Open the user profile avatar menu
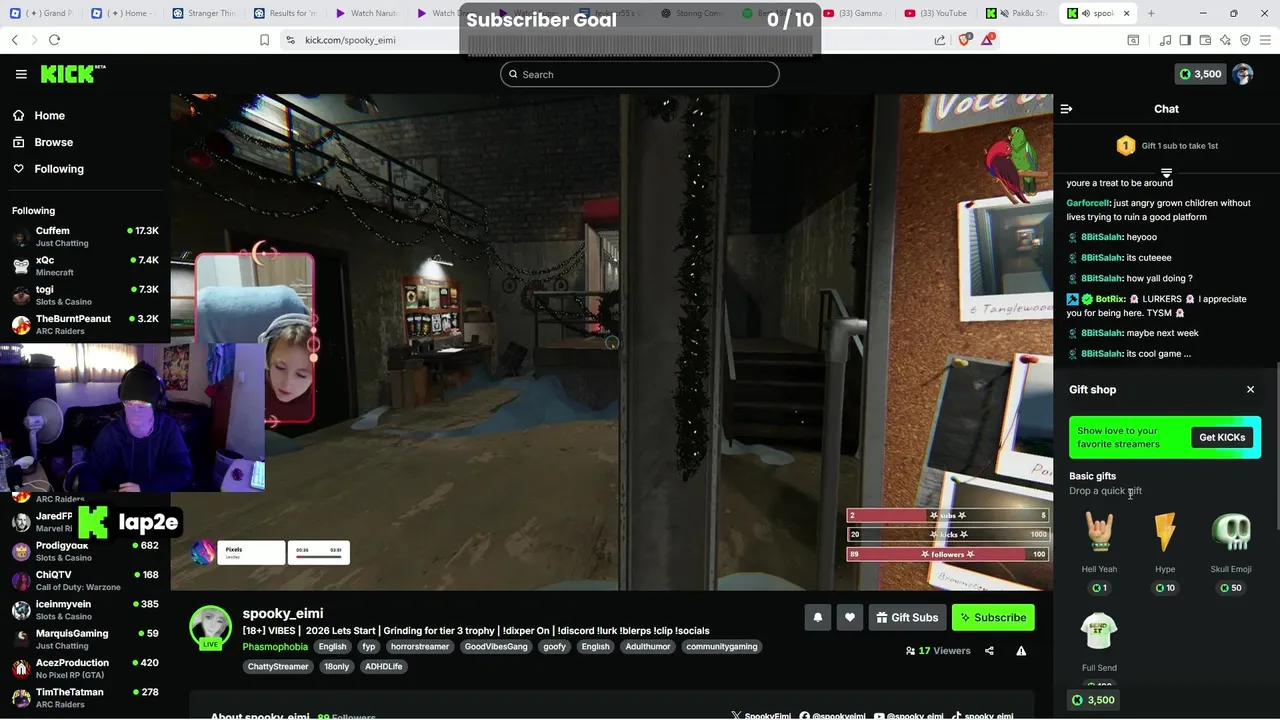Viewport: 1280px width, 720px height. click(x=1243, y=74)
